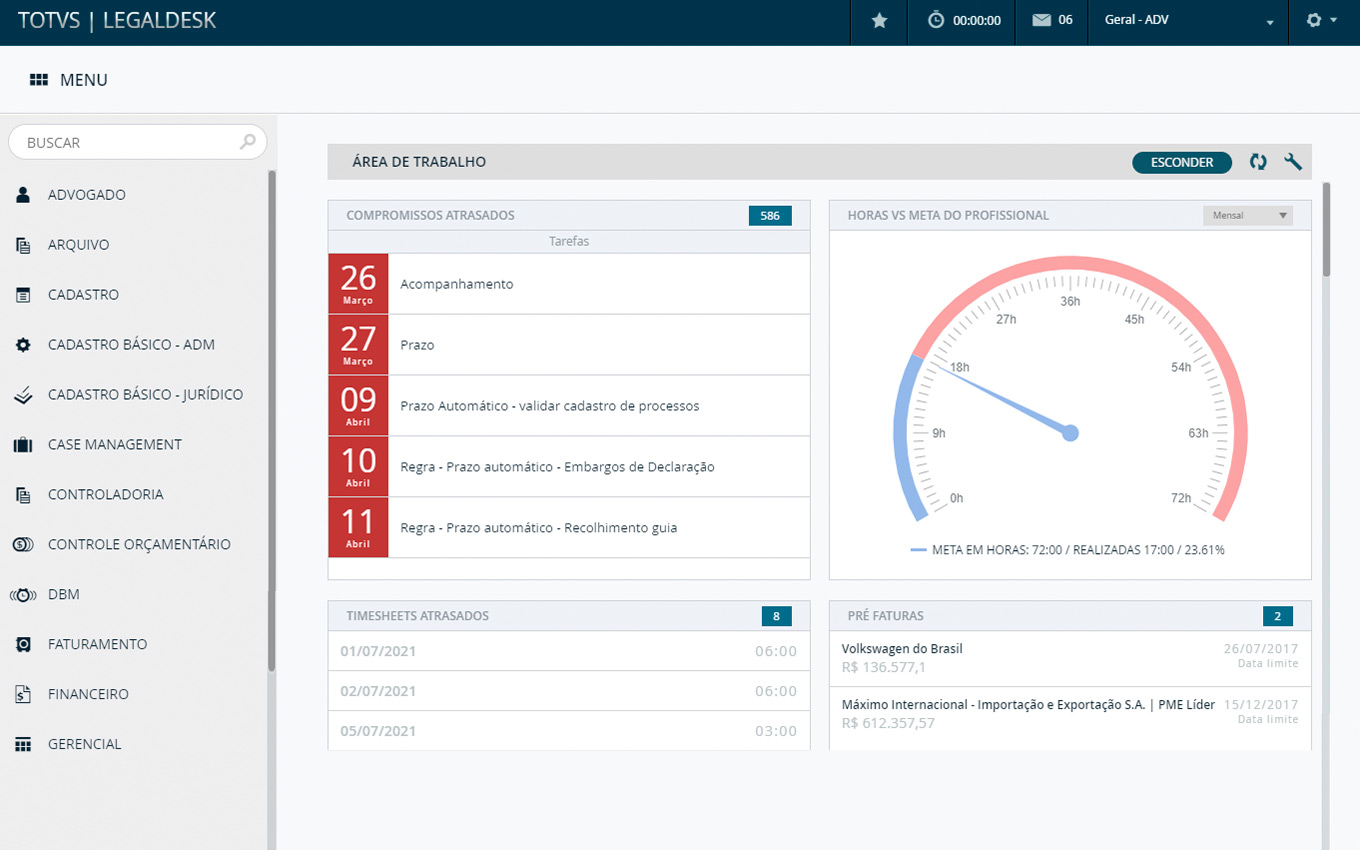Open work area settings wrench icon
The image size is (1360, 850).
tap(1293, 162)
